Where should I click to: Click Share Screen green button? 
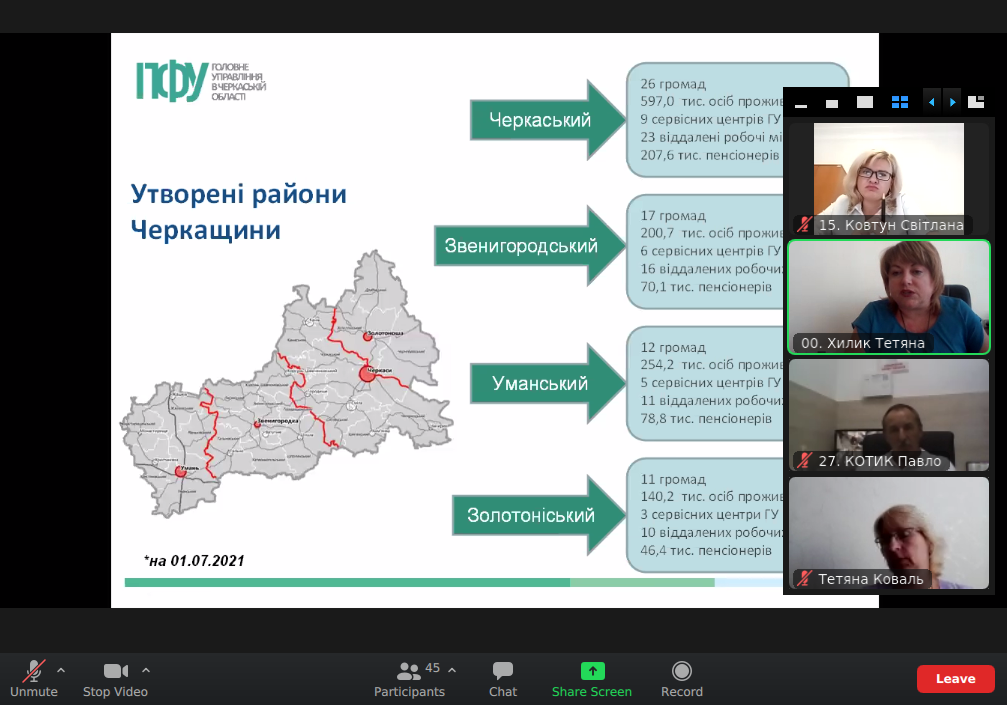coord(591,679)
